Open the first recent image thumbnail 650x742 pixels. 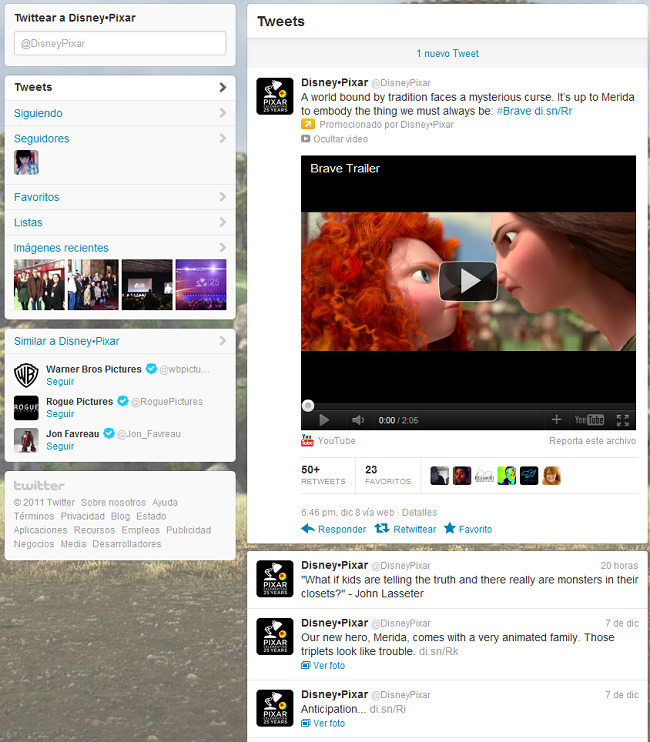pos(39,284)
